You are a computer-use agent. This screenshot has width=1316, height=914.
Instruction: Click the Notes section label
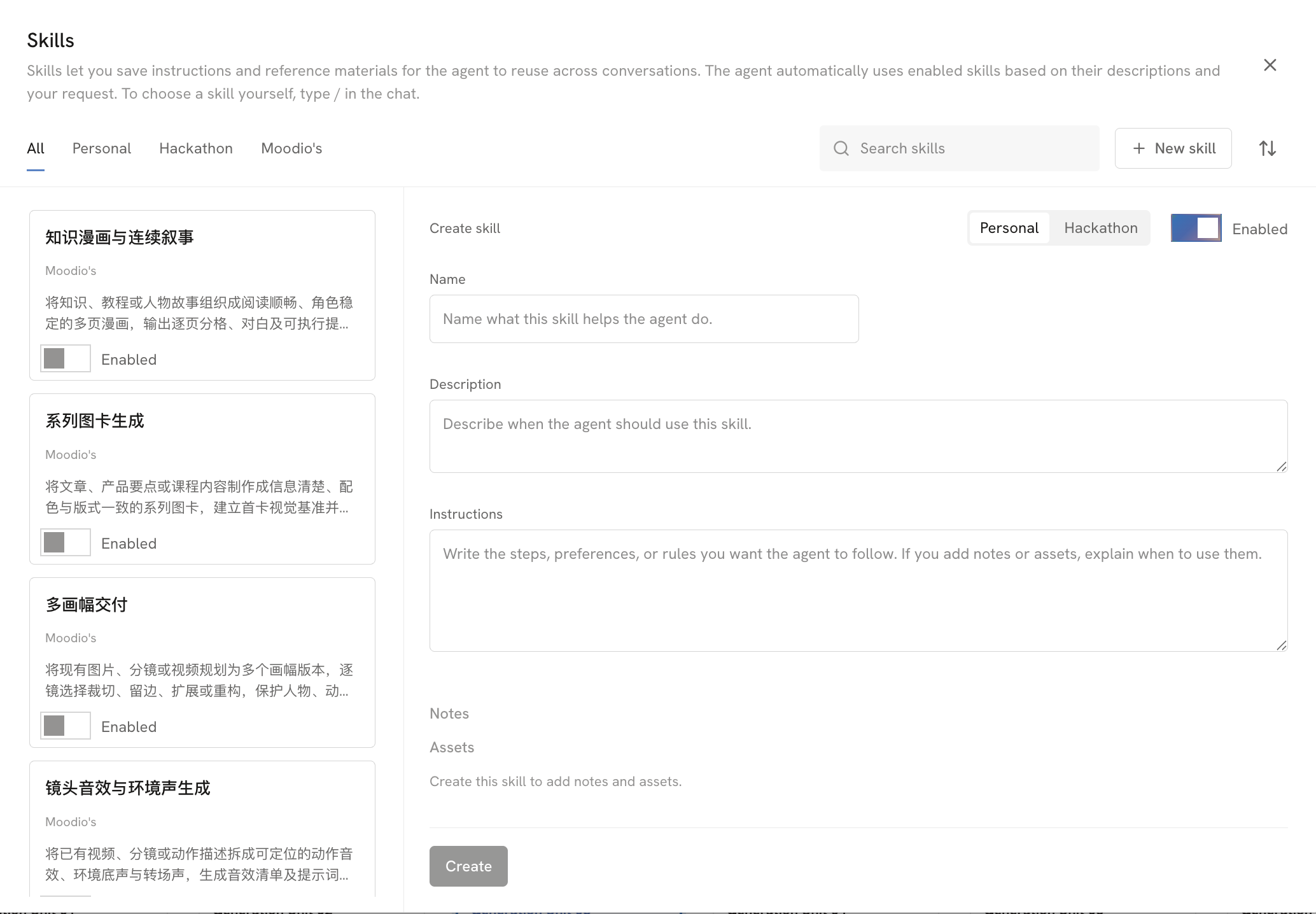tap(449, 714)
